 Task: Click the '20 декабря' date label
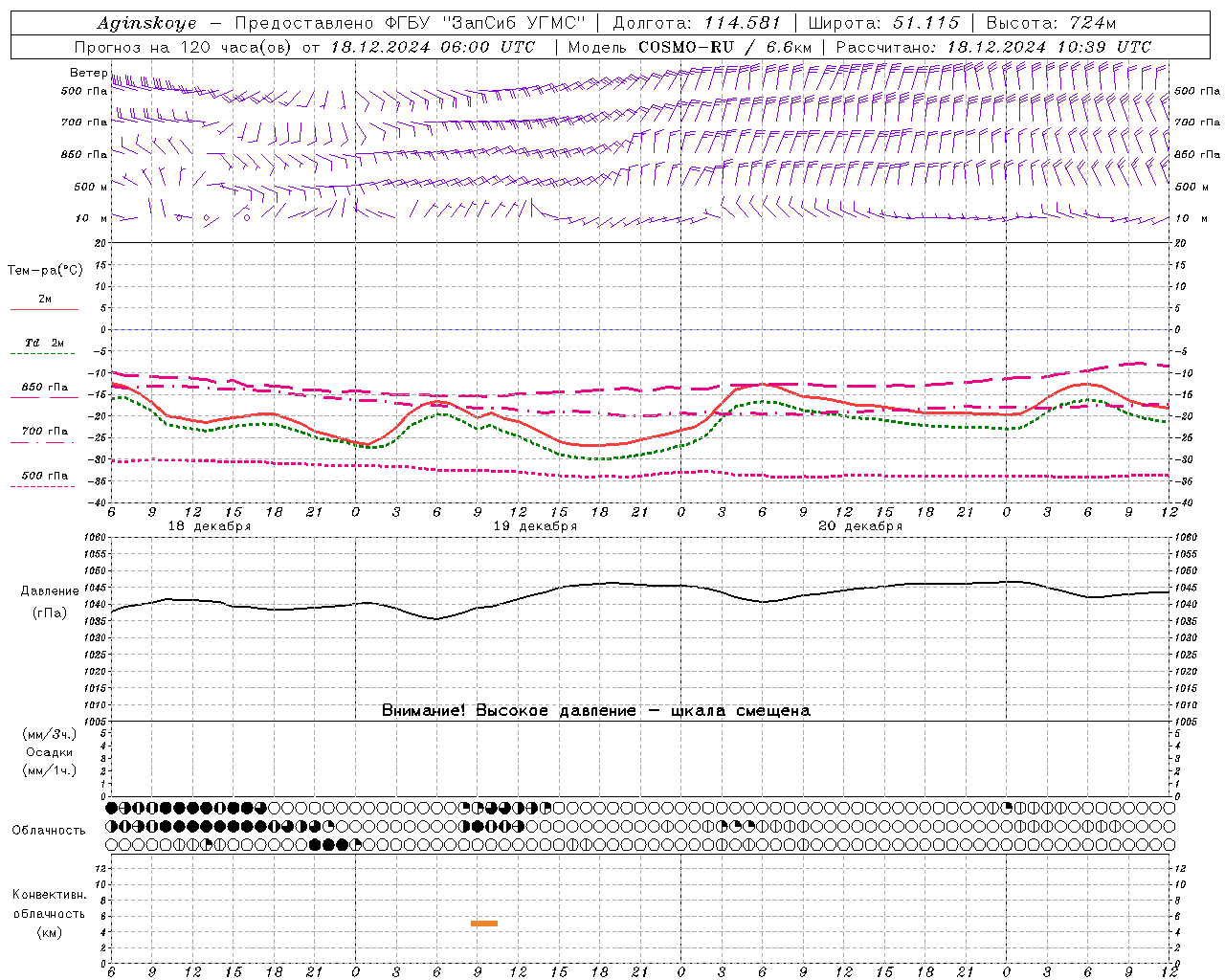click(x=860, y=526)
